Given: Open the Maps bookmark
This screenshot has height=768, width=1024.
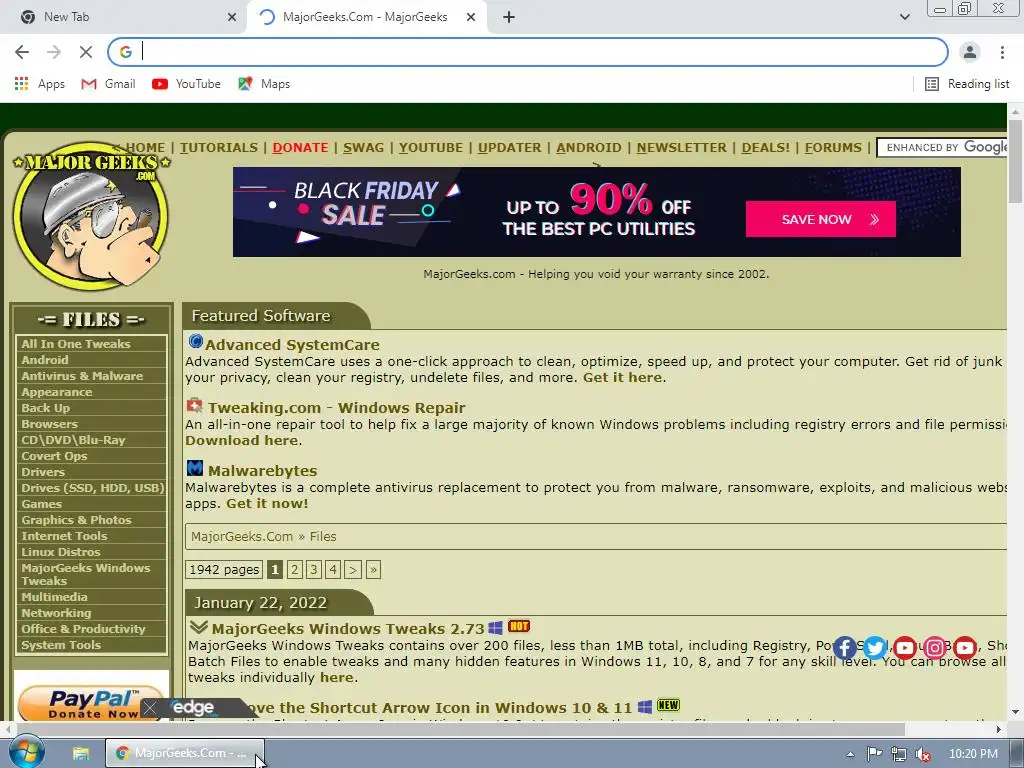Looking at the screenshot, I should coord(264,84).
